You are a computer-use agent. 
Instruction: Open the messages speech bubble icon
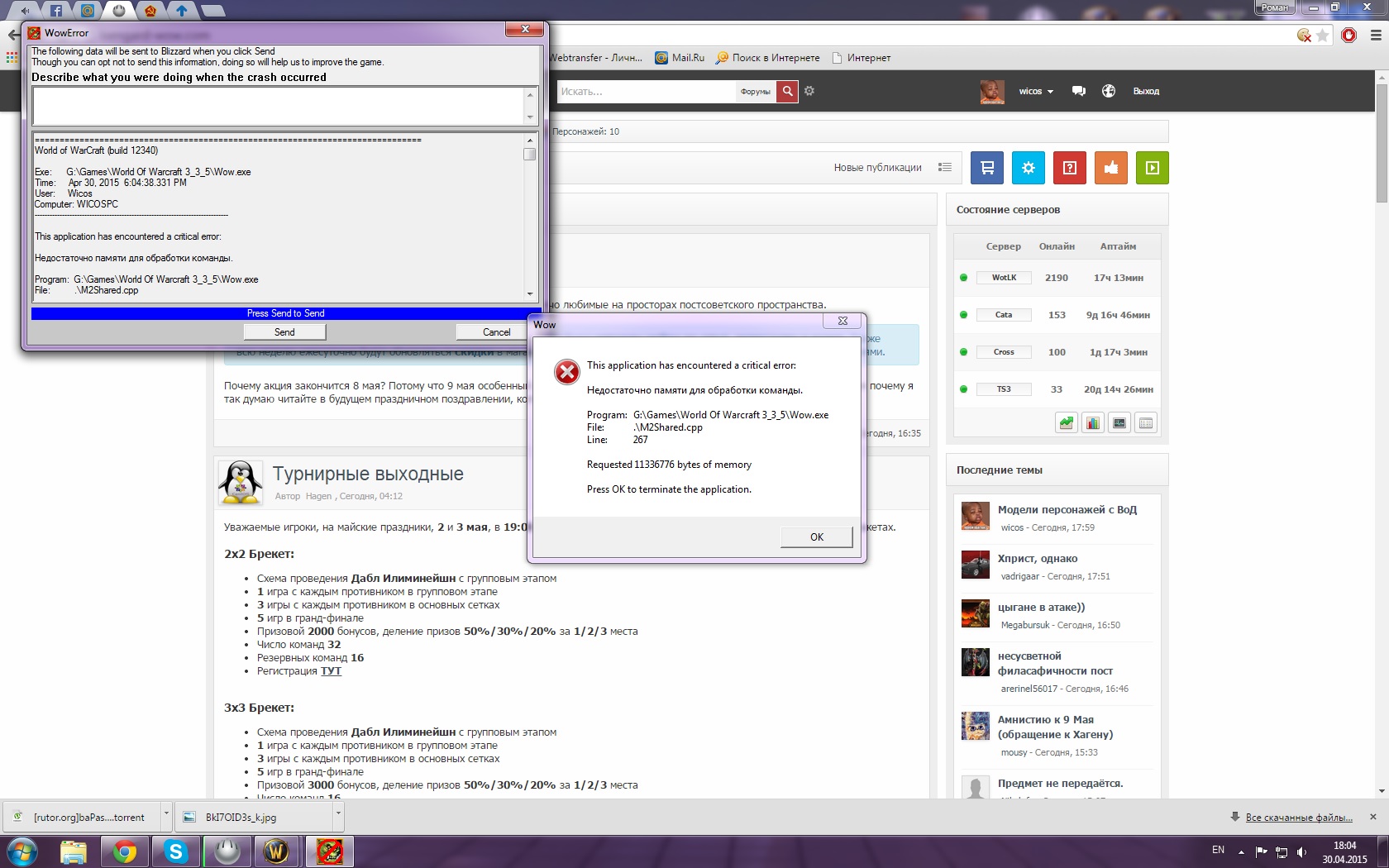click(x=1078, y=91)
